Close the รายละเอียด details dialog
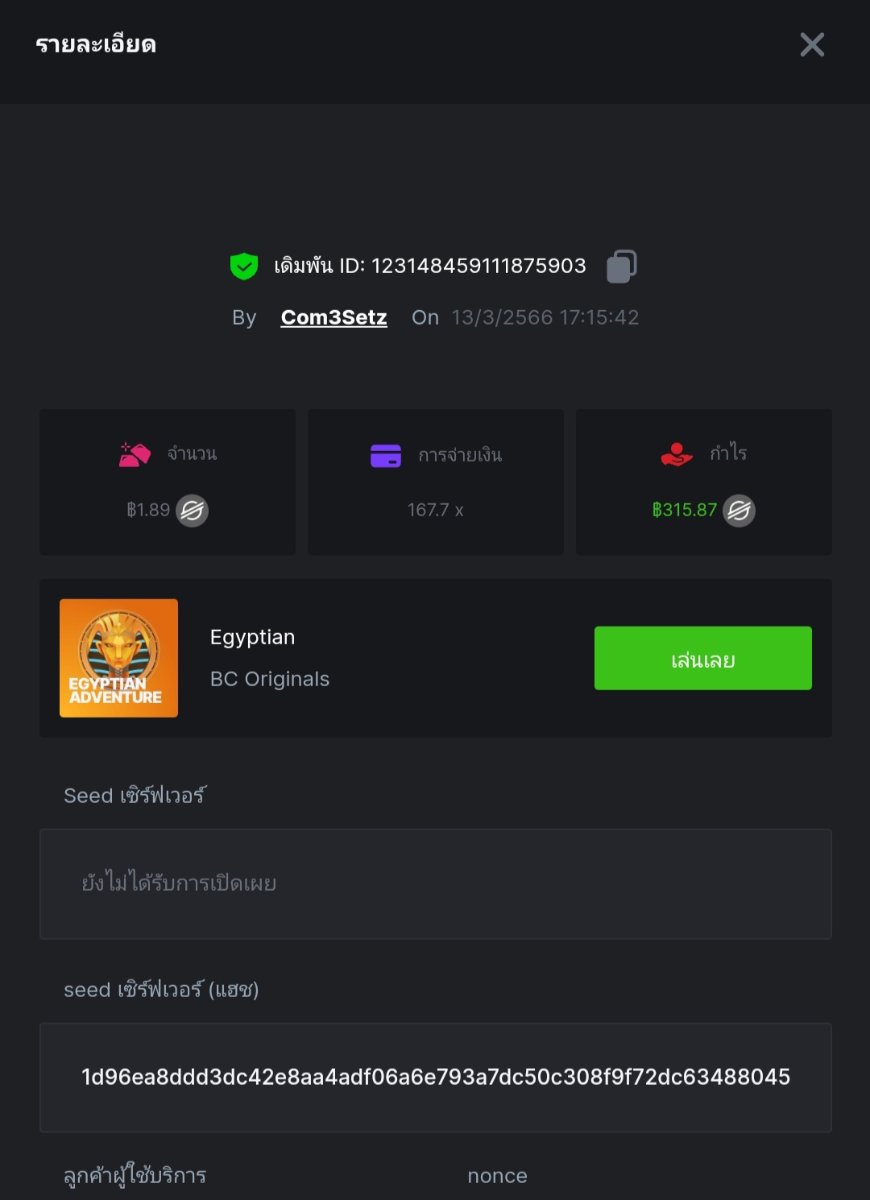 [x=812, y=45]
